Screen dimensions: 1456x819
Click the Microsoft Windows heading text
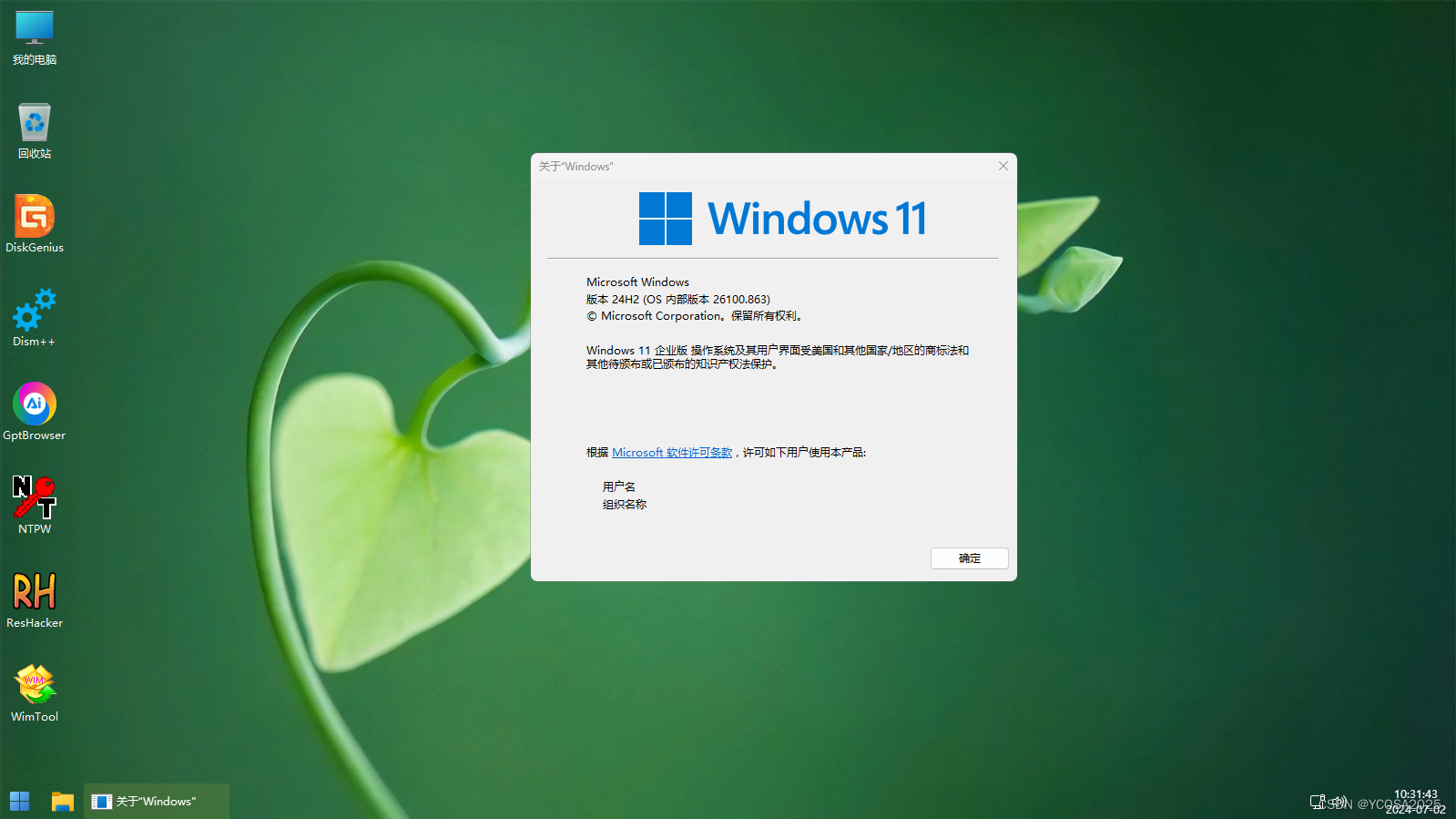point(637,282)
